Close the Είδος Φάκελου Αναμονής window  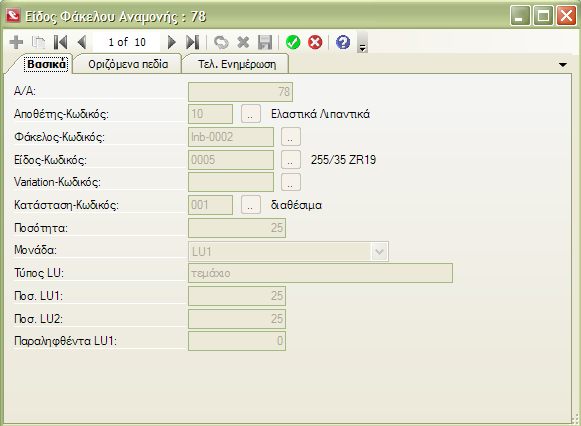tap(566, 16)
